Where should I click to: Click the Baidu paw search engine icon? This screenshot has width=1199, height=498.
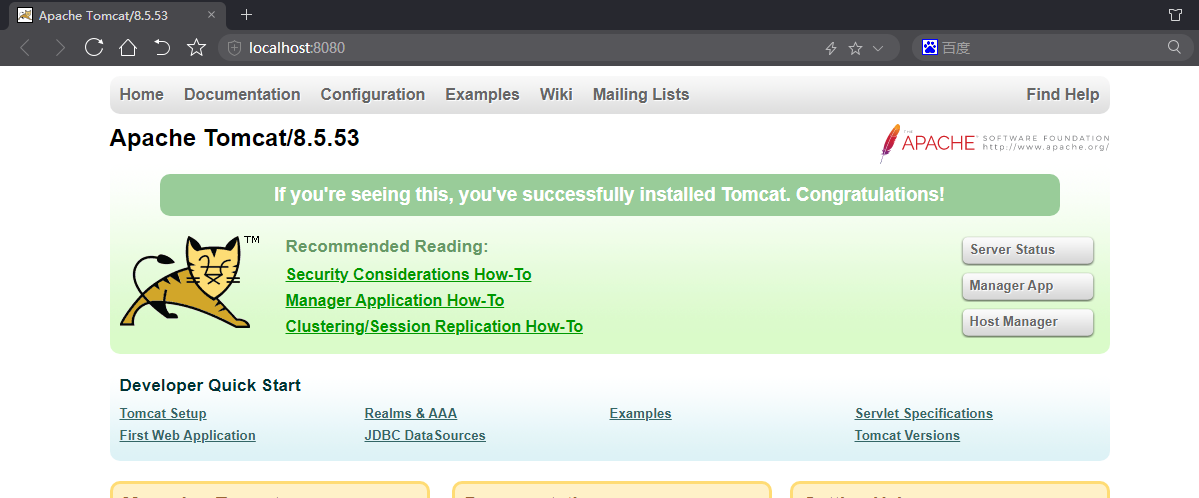(930, 47)
